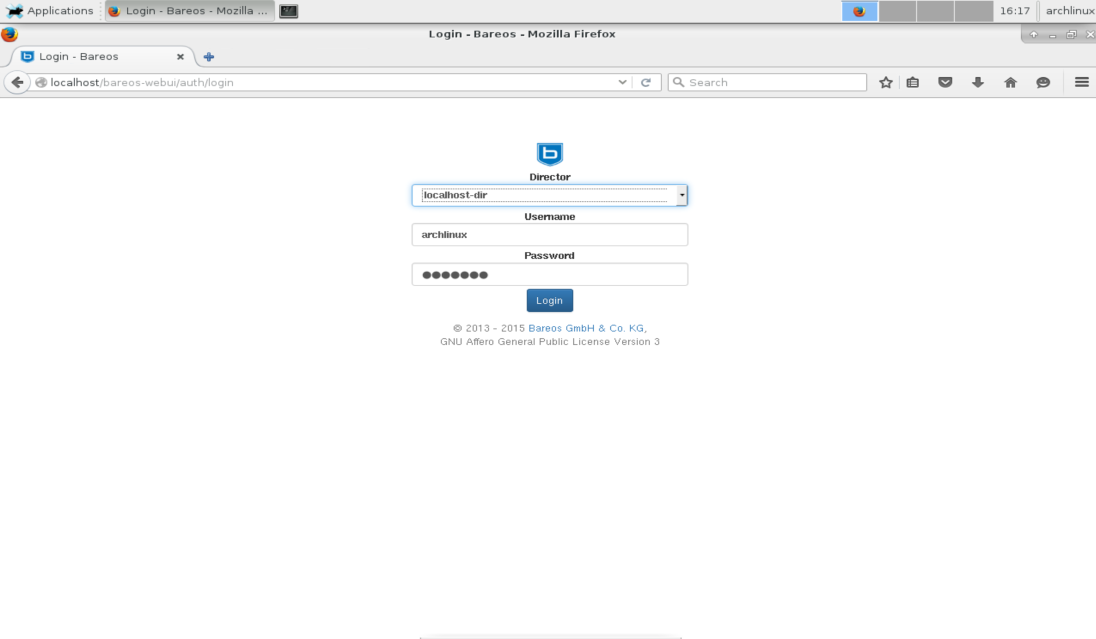1096x639 pixels.
Task: Open the Applications menu in top panel
Action: pyautogui.click(x=50, y=10)
